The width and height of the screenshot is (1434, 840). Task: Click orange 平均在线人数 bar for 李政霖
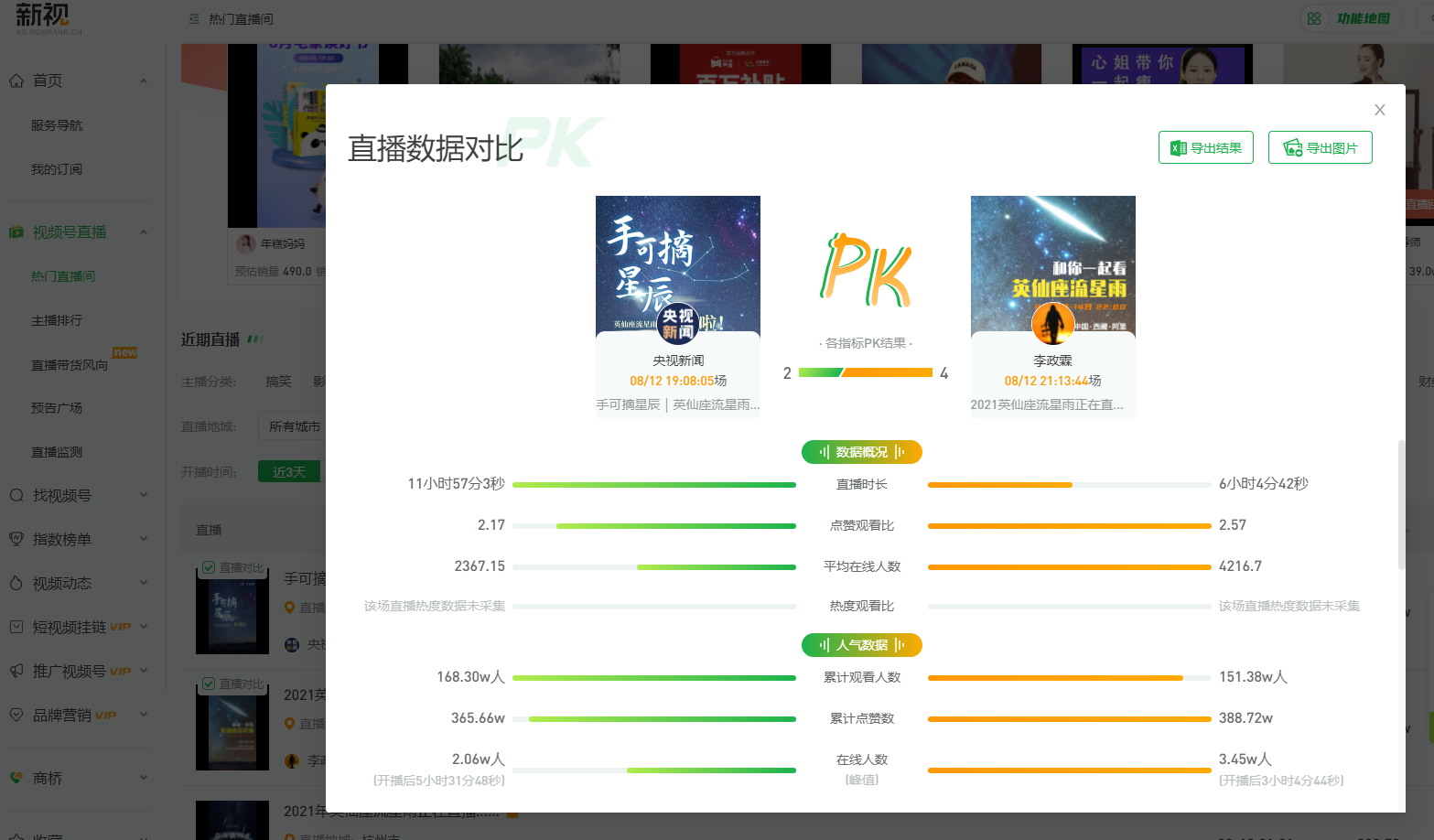pyautogui.click(x=1069, y=567)
